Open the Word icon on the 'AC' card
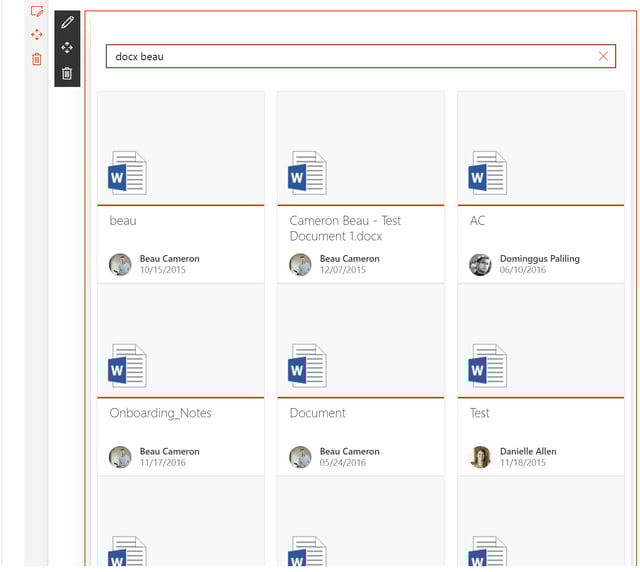 (488, 173)
